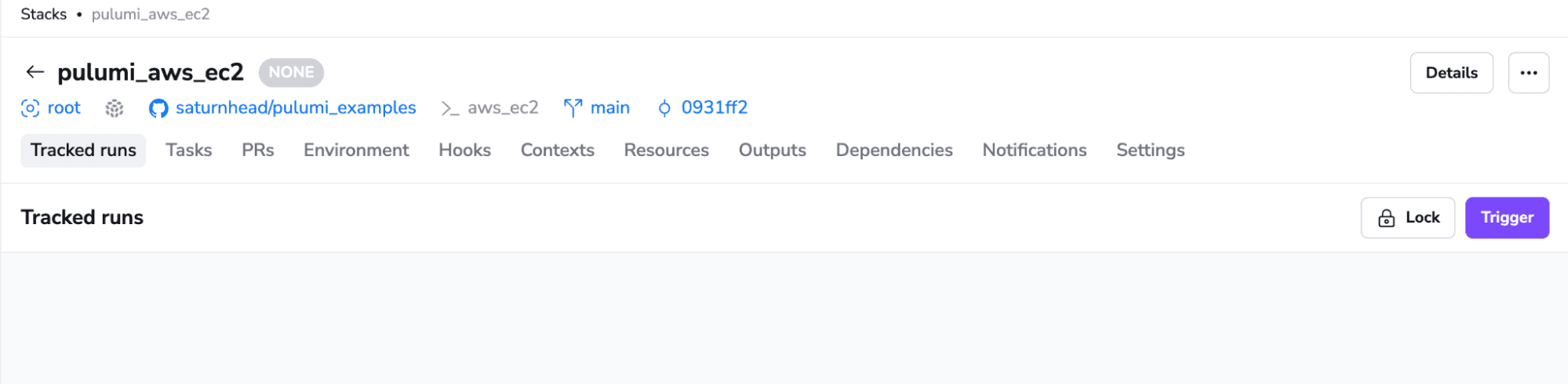Open the Notifications tab
Screen dimensions: 1568x384
click(x=1035, y=150)
